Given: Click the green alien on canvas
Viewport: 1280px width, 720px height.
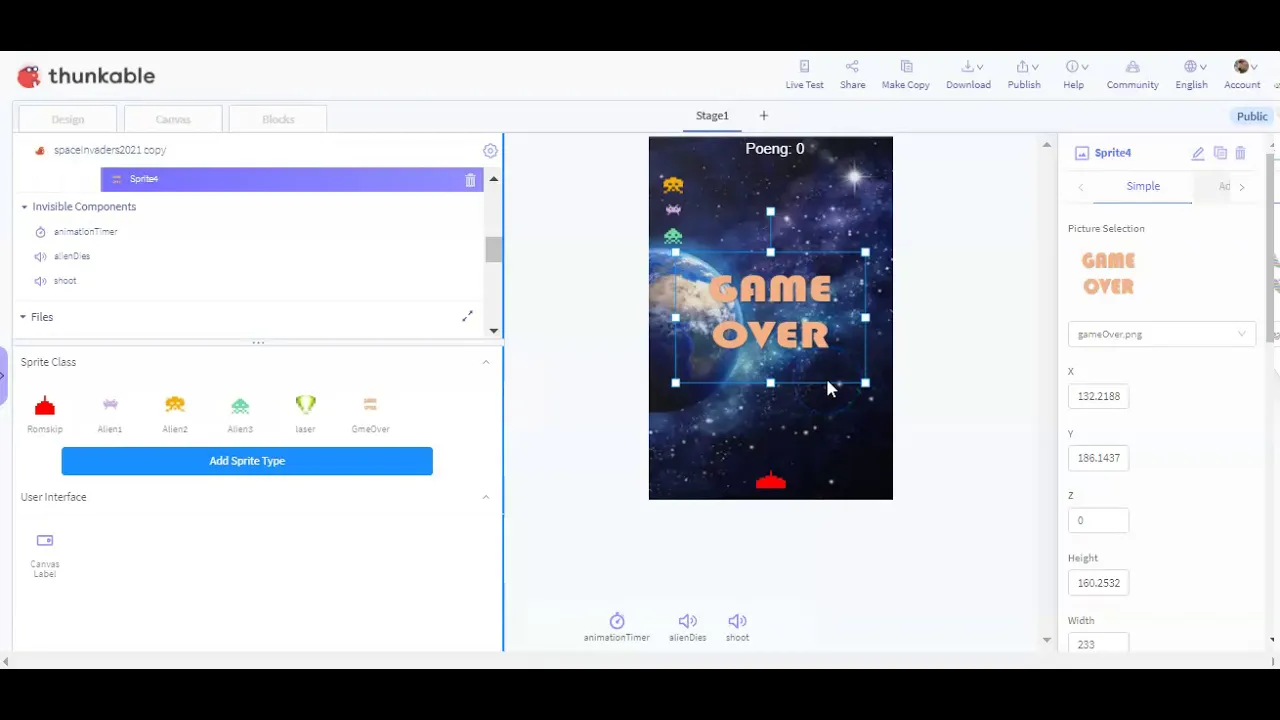Looking at the screenshot, I should coord(673,236).
